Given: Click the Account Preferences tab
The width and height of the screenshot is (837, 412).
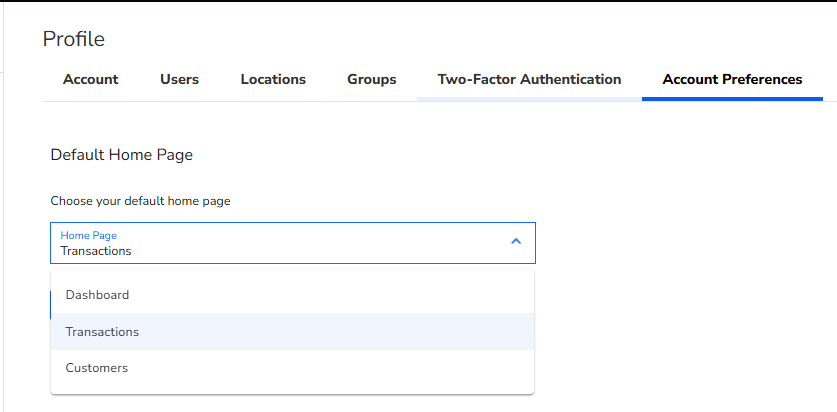Looking at the screenshot, I should pos(732,79).
